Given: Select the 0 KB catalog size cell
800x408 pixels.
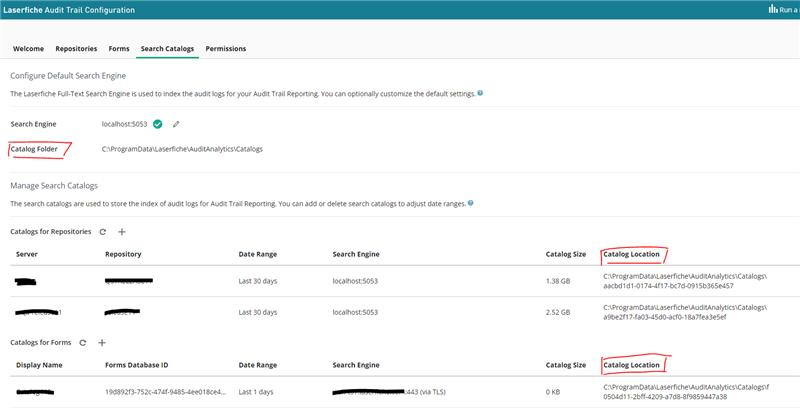Looking at the screenshot, I should (x=553, y=392).
